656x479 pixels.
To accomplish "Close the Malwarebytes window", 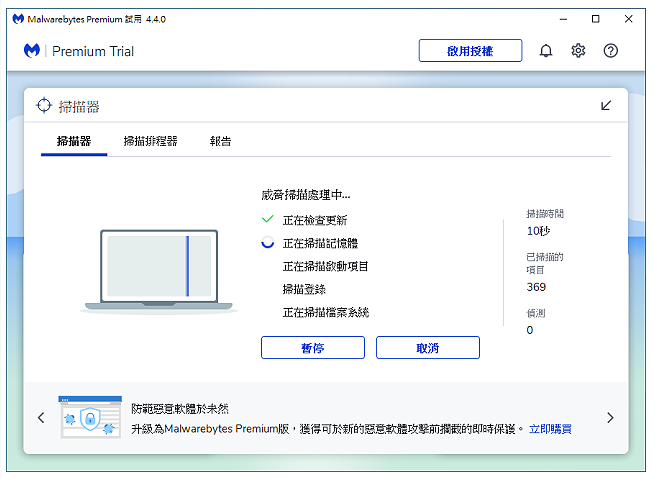I will (x=628, y=19).
